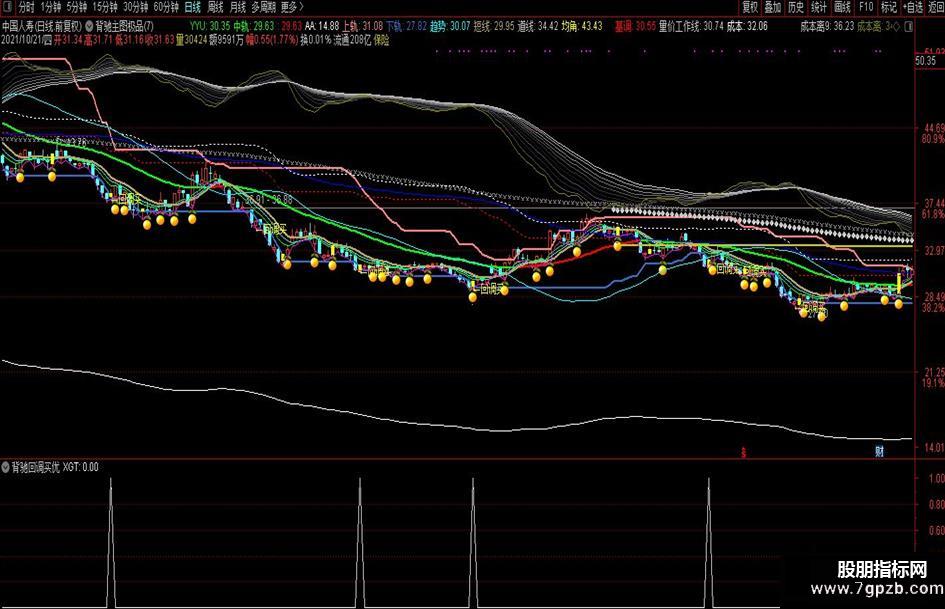945x609 pixels.
Task: Click the 成本离9: 36.23 value
Action: tap(827, 27)
